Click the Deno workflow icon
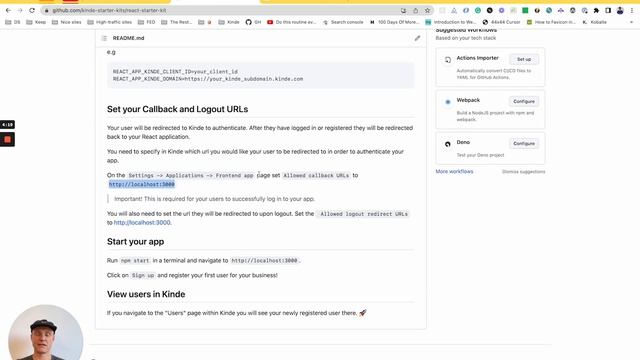 pos(448,144)
